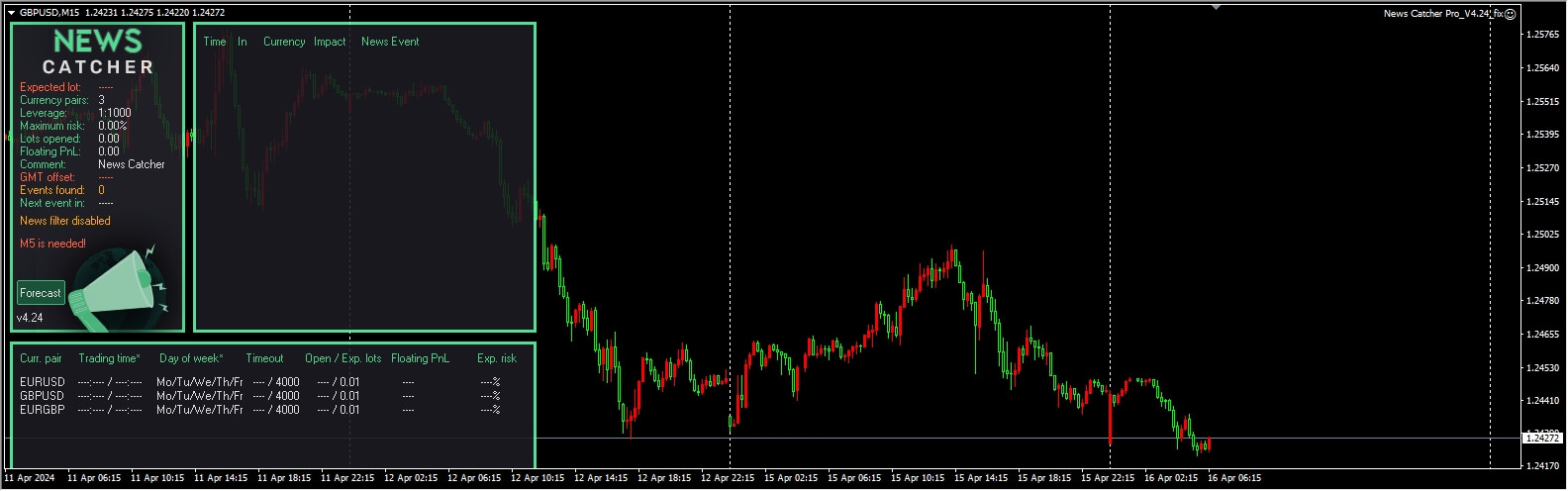
Task: Click the 'Timeout' column header
Action: coord(264,358)
